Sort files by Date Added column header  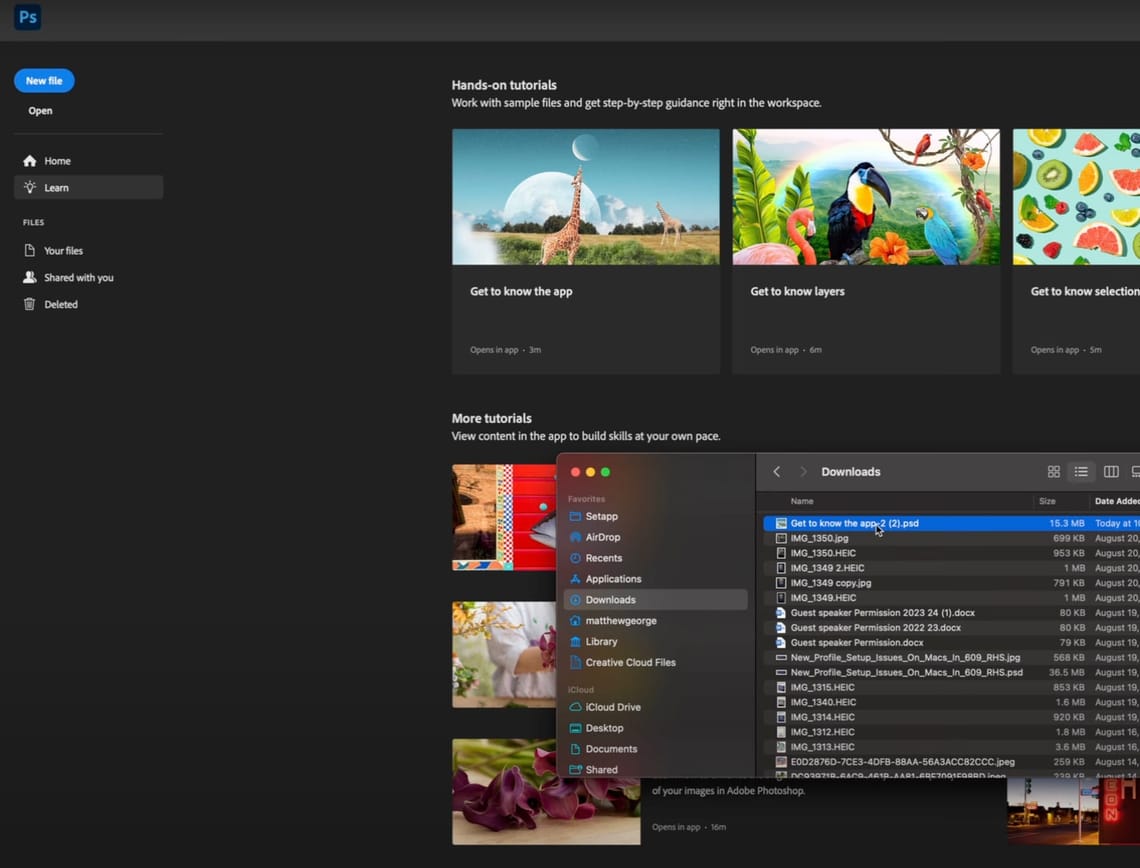click(x=1115, y=501)
